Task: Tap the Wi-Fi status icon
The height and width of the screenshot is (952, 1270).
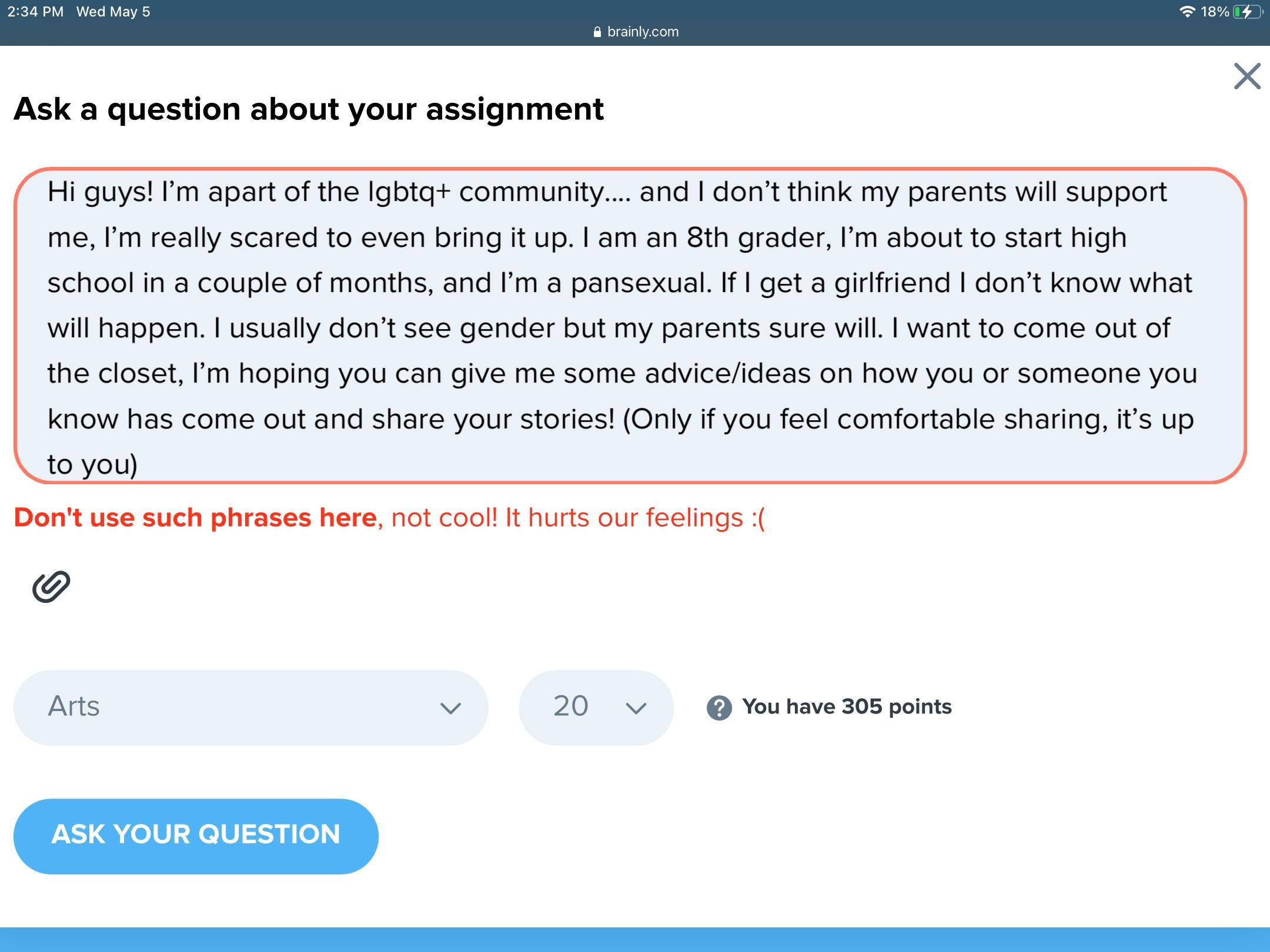Action: 1187,12
